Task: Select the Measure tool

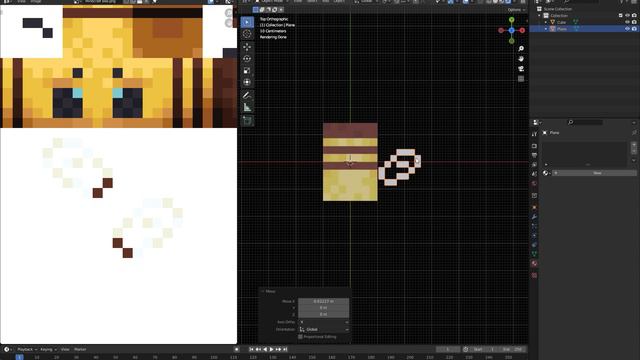Action: click(x=247, y=107)
